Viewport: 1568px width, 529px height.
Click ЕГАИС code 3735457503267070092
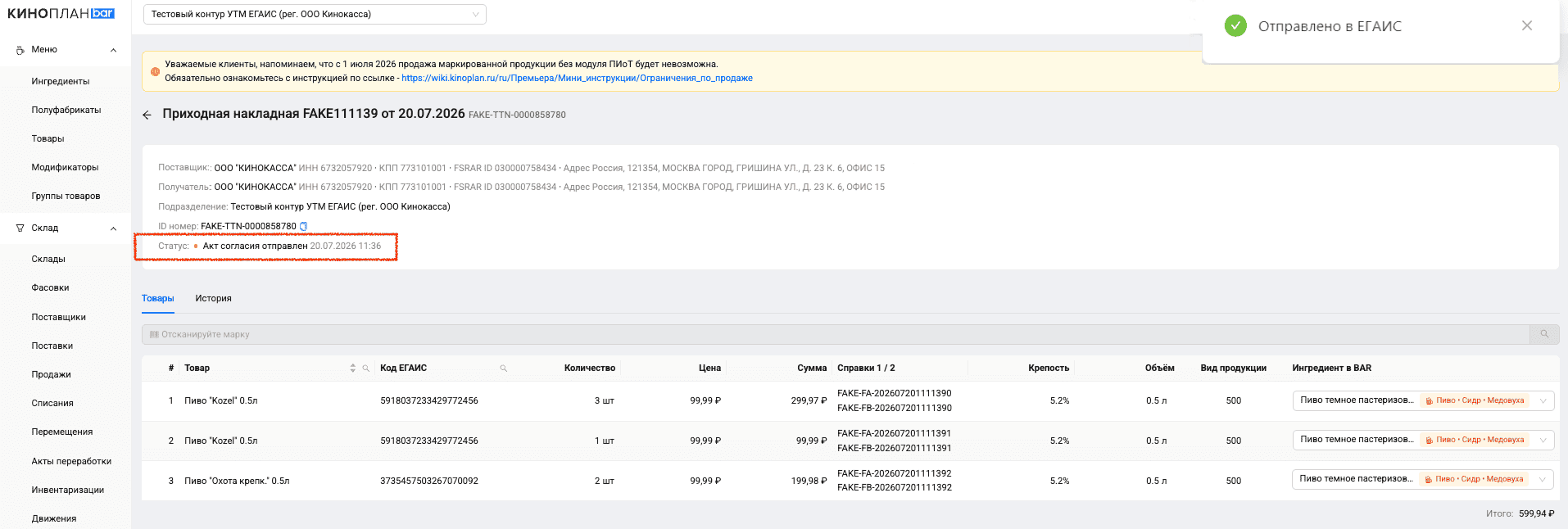pyautogui.click(x=429, y=481)
